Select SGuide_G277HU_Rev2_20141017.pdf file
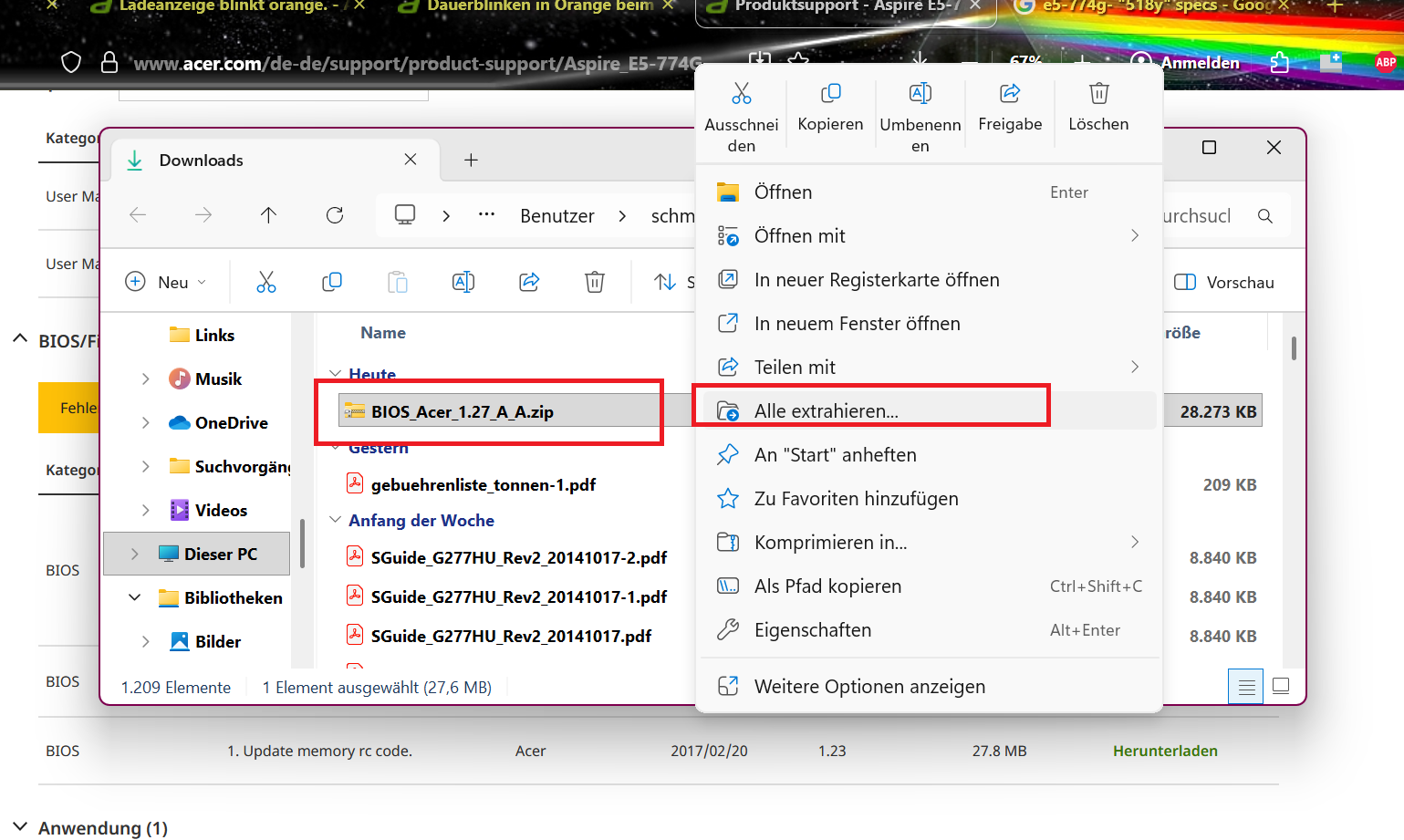 click(x=511, y=637)
